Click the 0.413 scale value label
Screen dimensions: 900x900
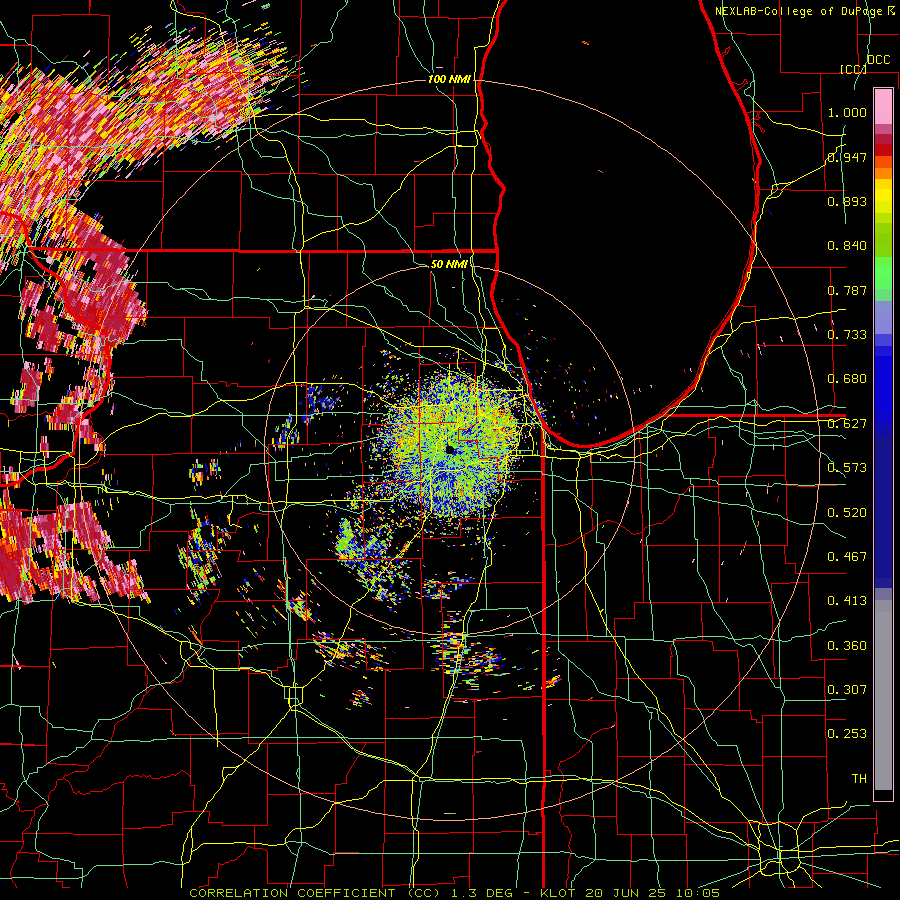click(x=847, y=601)
